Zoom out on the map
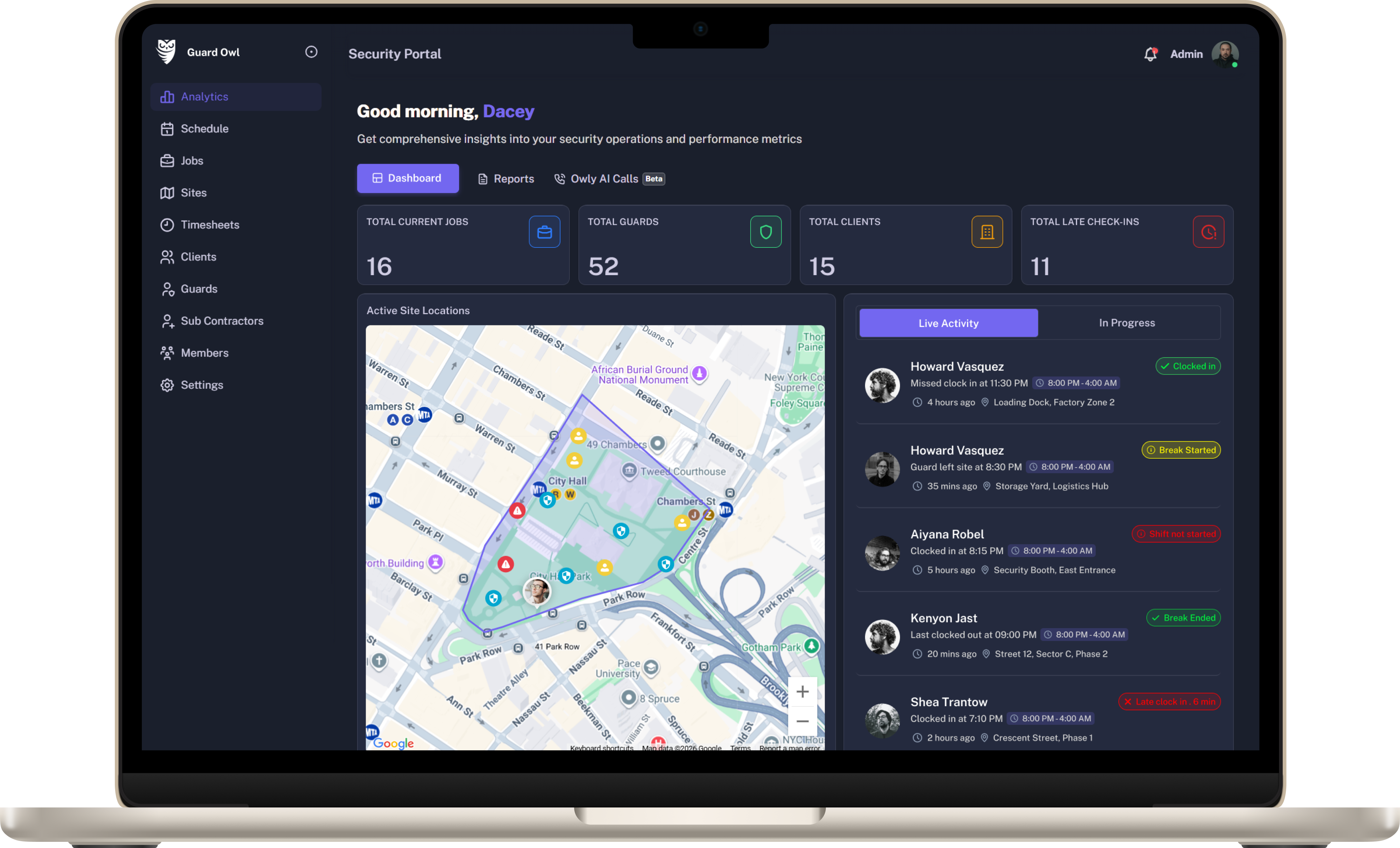 coord(802,721)
